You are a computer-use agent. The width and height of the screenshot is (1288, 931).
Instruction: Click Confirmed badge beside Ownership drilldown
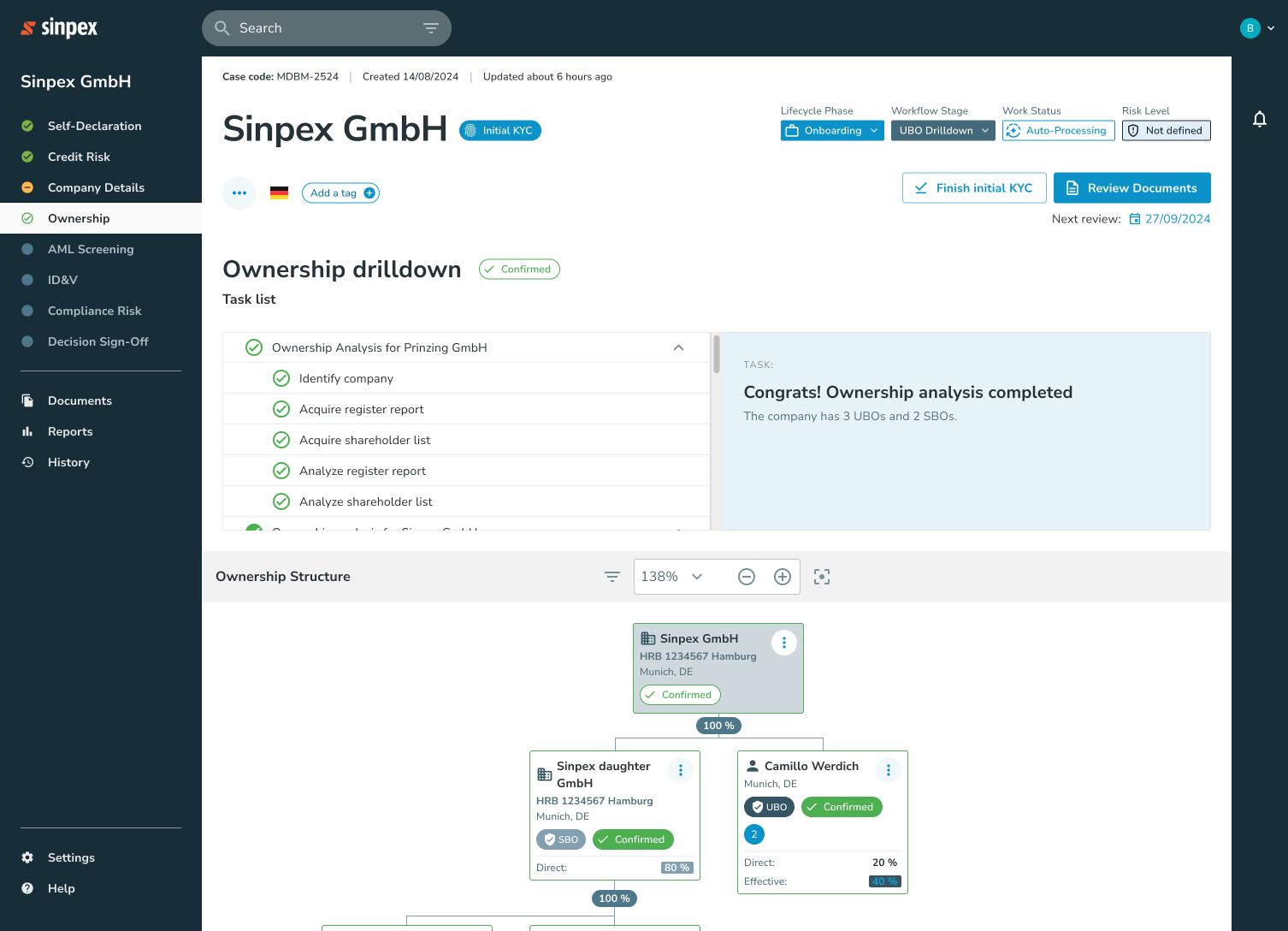[x=519, y=270]
